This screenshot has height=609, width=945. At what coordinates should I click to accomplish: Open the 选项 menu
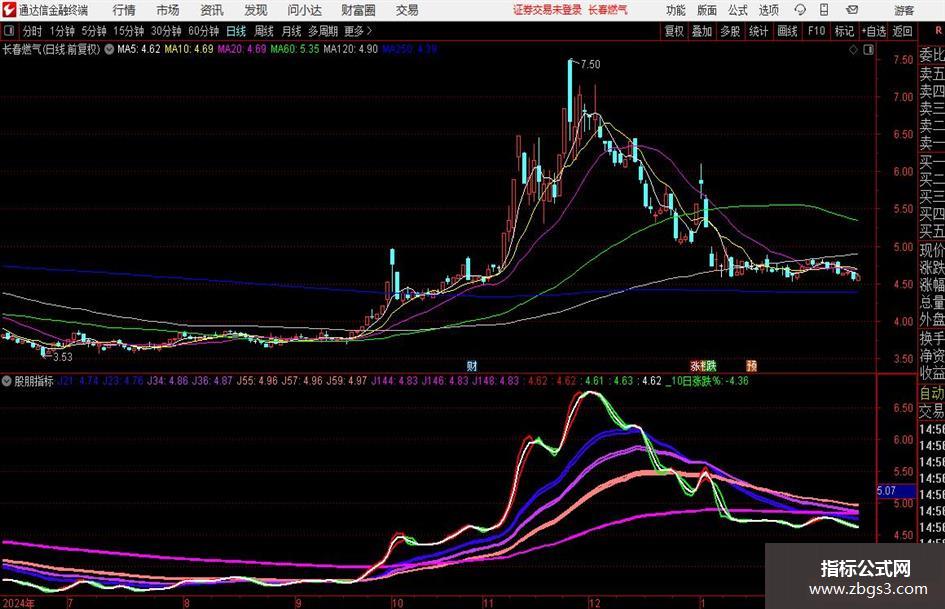click(x=769, y=10)
